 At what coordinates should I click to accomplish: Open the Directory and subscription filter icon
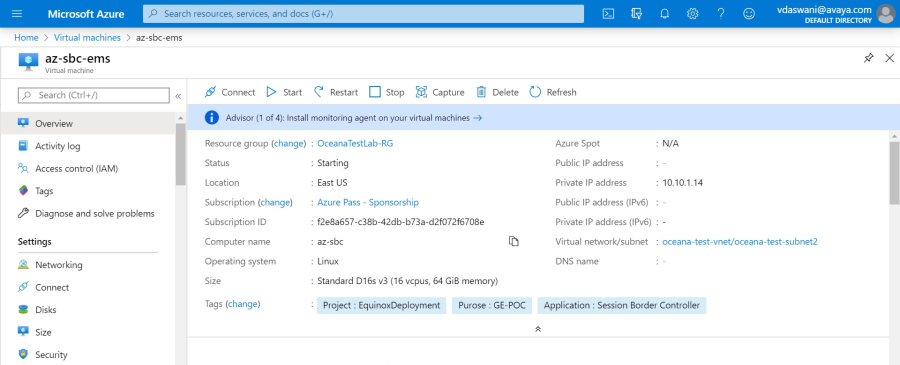(636, 14)
